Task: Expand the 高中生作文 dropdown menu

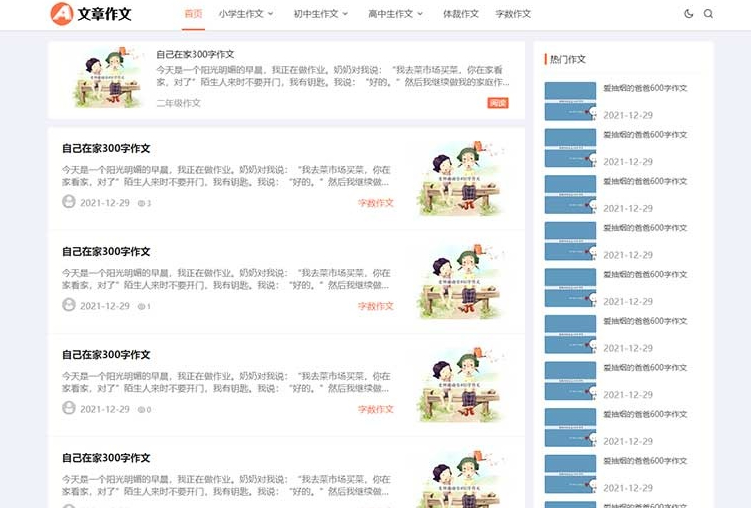Action: tap(395, 14)
